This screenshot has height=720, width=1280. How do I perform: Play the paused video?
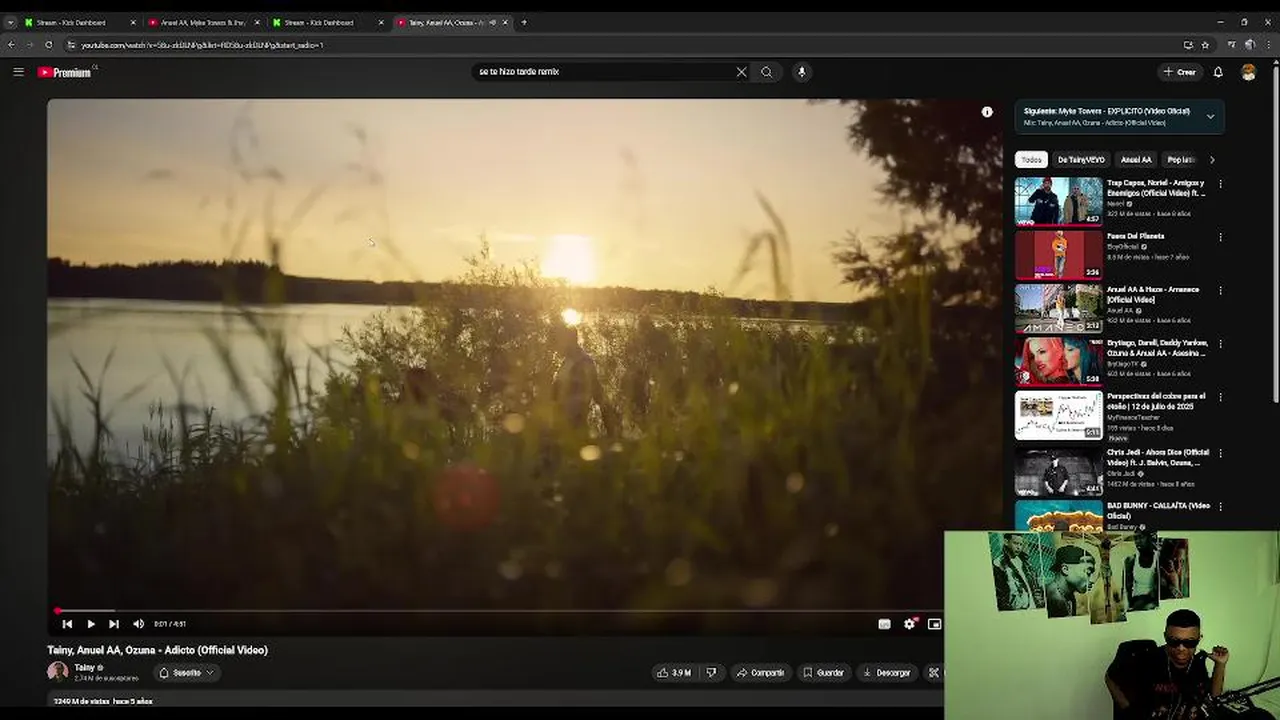click(91, 624)
